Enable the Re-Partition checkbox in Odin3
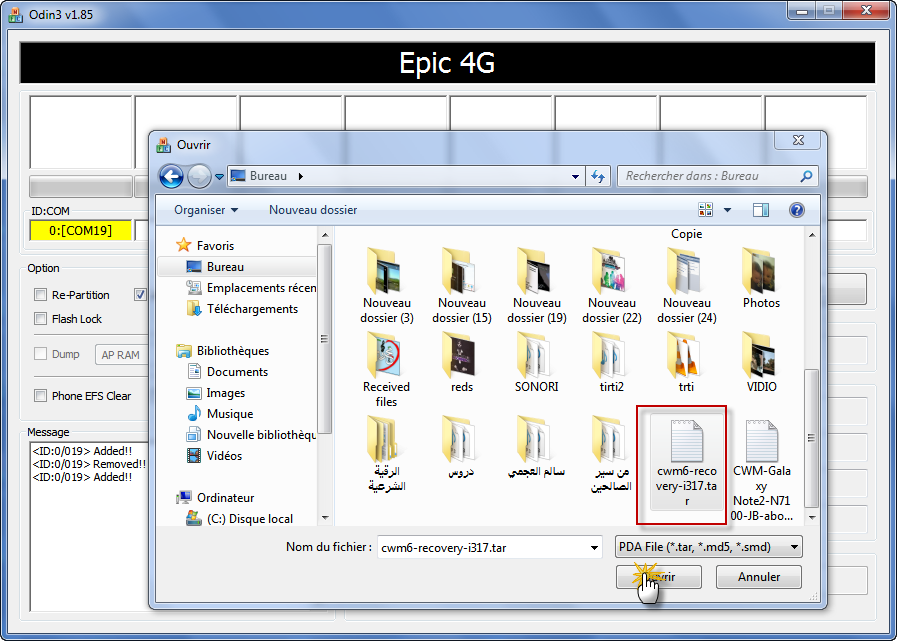 [x=40, y=295]
